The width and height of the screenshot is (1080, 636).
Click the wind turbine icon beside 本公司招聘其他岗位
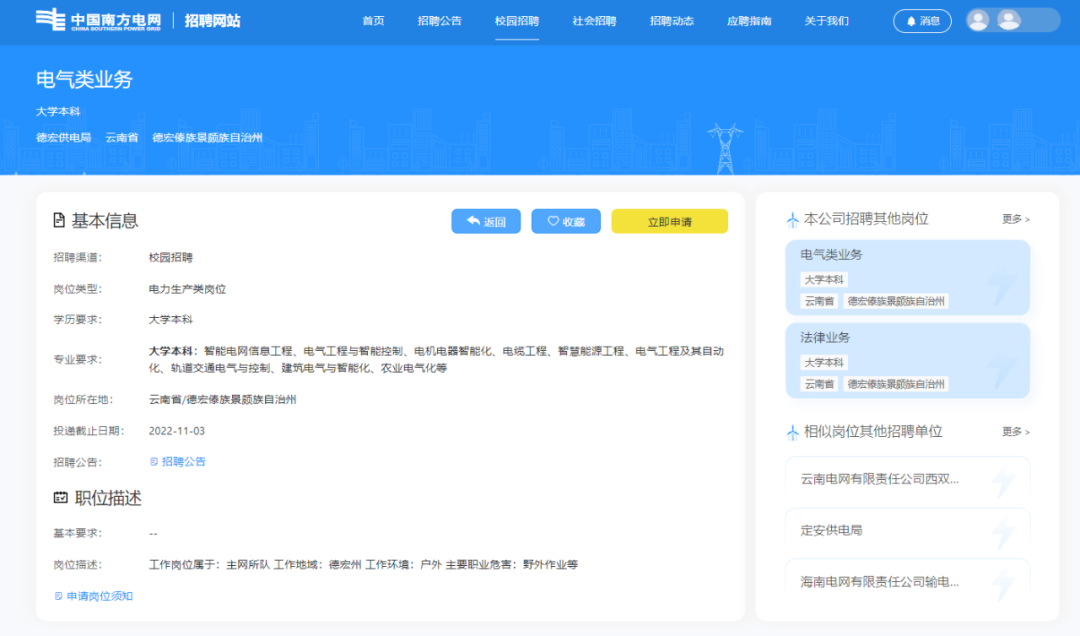pos(792,220)
